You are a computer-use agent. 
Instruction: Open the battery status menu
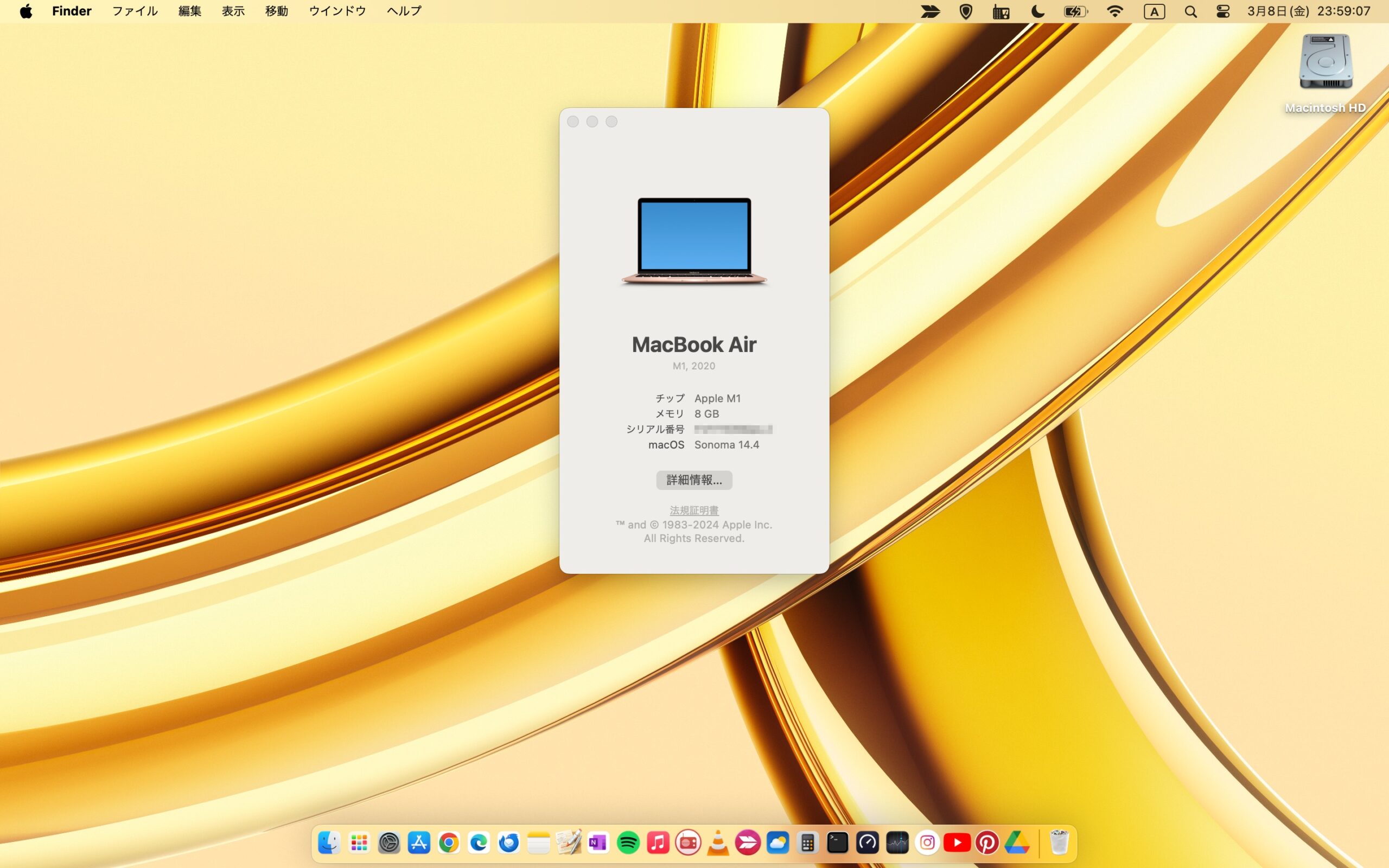1075,11
